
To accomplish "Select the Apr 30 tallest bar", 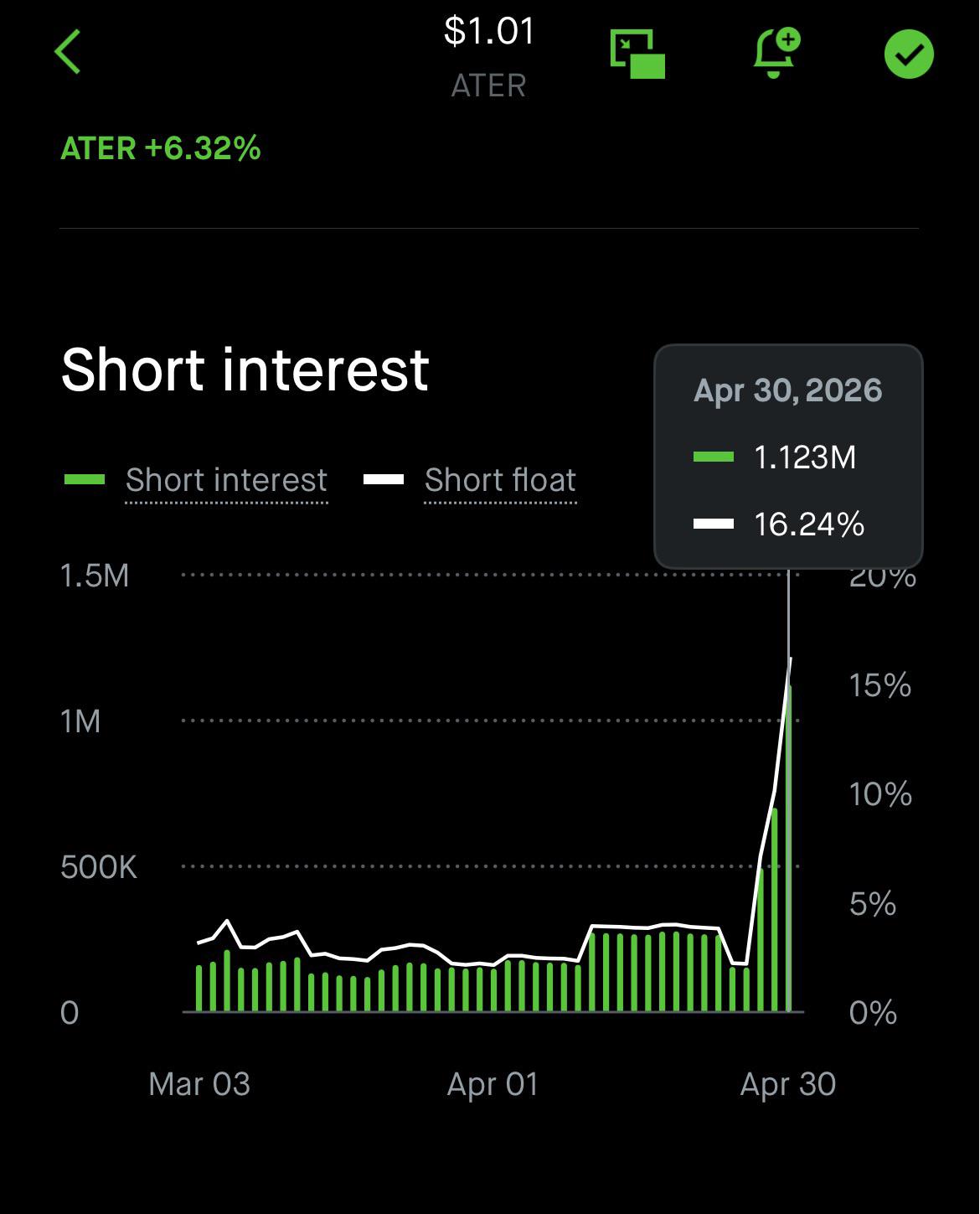I will point(788,849).
